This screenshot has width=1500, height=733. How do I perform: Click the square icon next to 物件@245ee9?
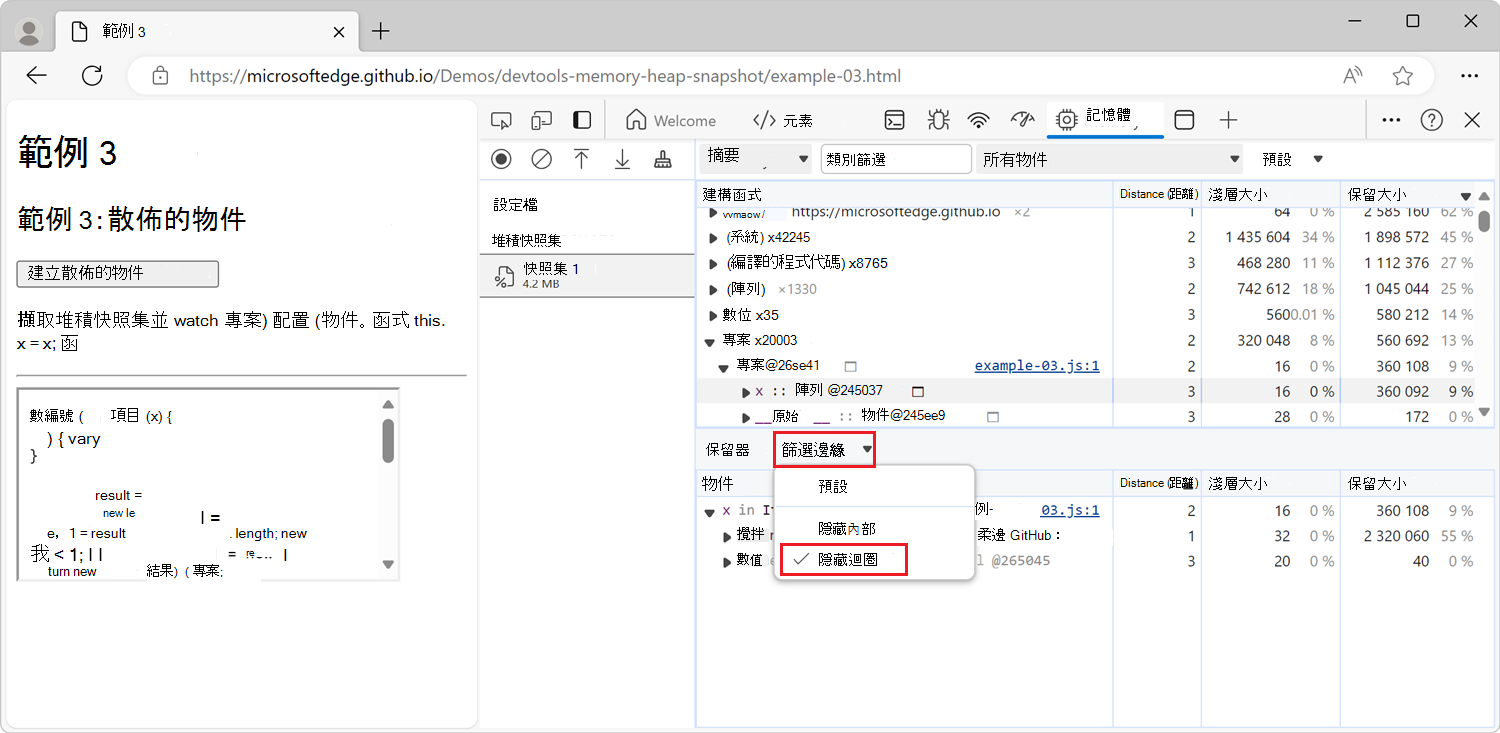pos(993,416)
